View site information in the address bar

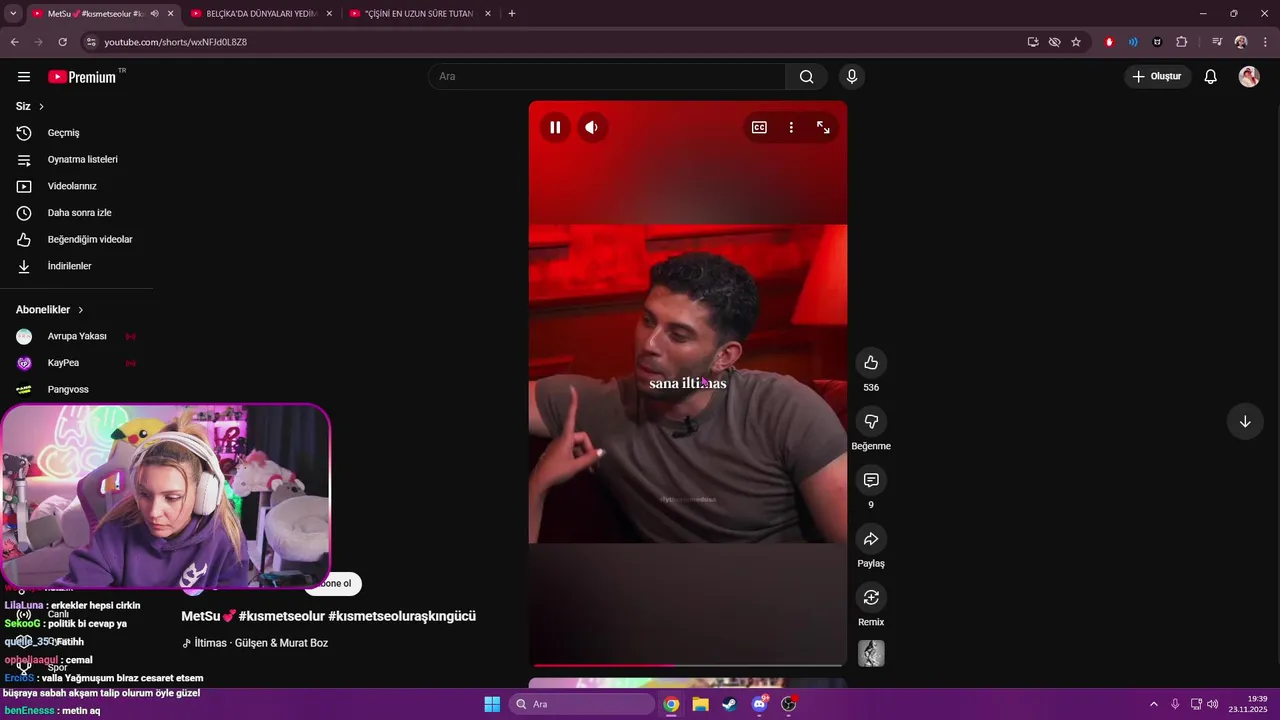tap(91, 42)
